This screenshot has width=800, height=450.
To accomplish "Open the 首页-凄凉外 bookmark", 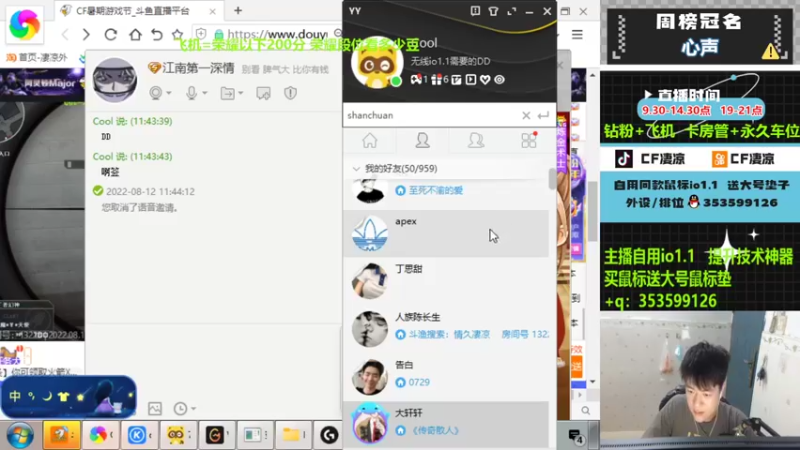I will pos(37,58).
